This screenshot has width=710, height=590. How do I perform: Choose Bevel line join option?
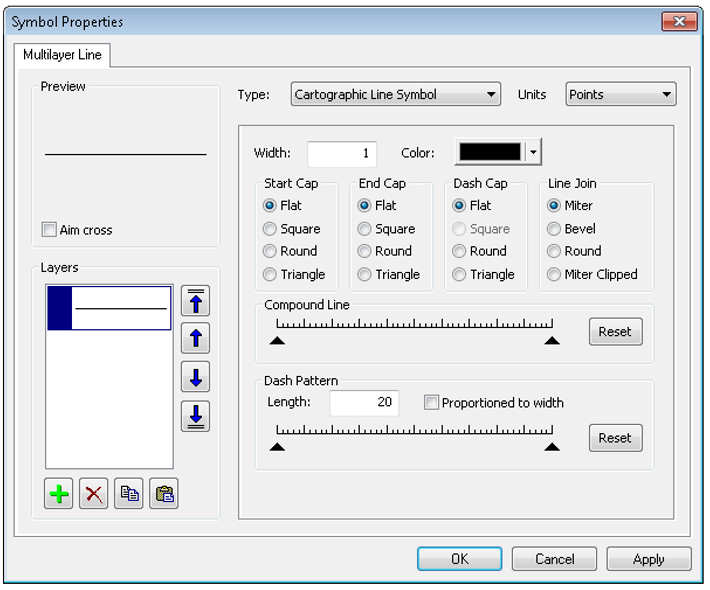555,228
